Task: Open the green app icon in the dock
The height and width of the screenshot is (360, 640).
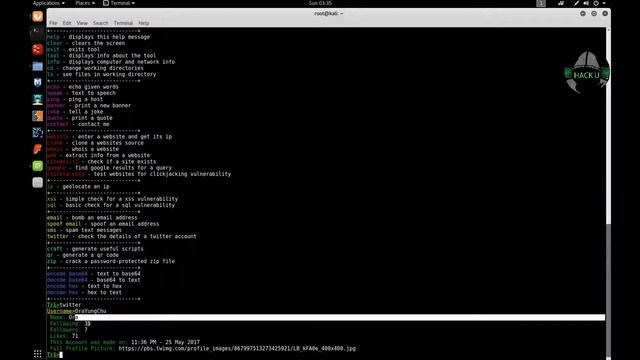Action: pos(38,166)
